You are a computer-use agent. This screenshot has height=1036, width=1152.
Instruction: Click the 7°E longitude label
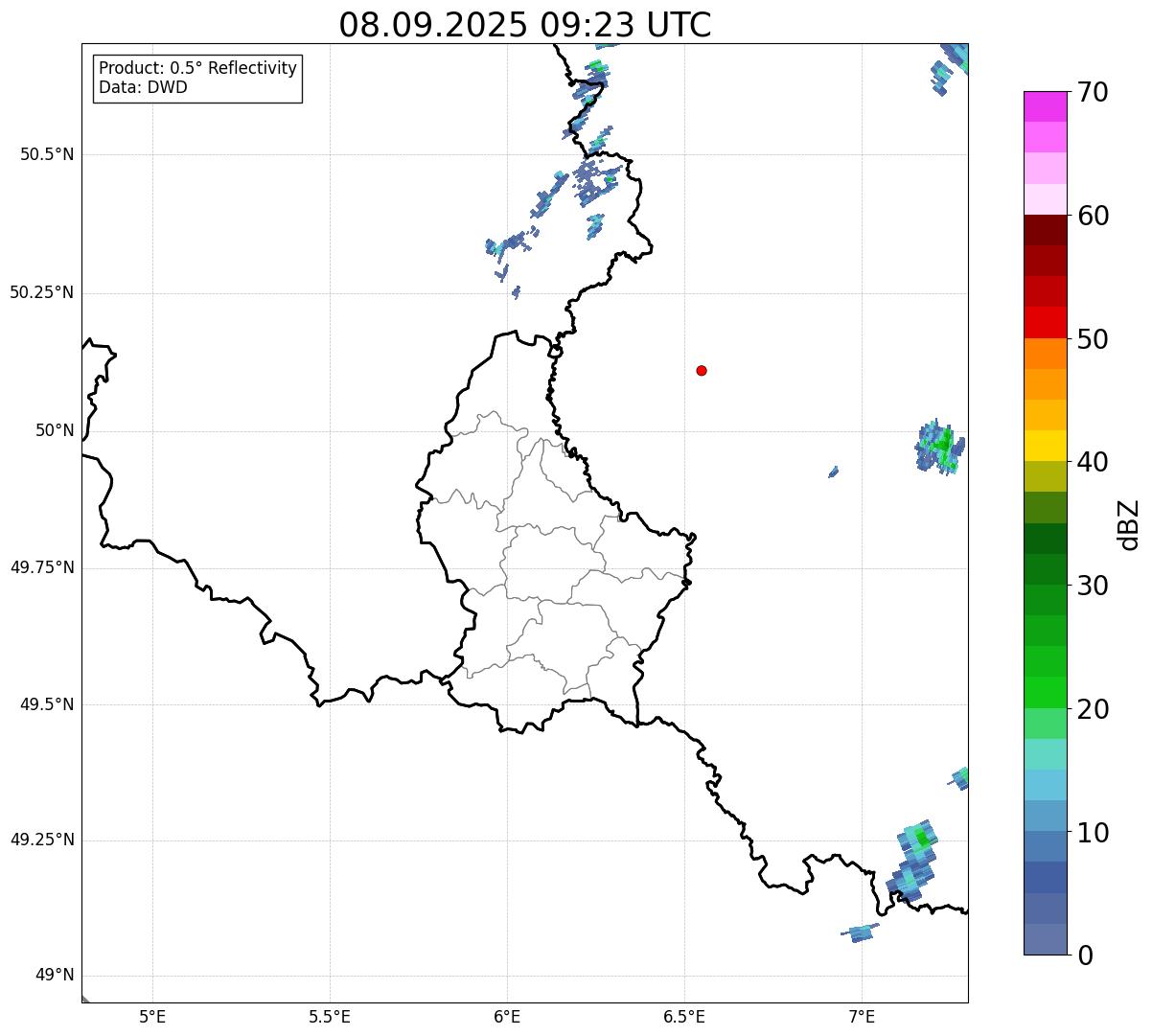point(862,1017)
